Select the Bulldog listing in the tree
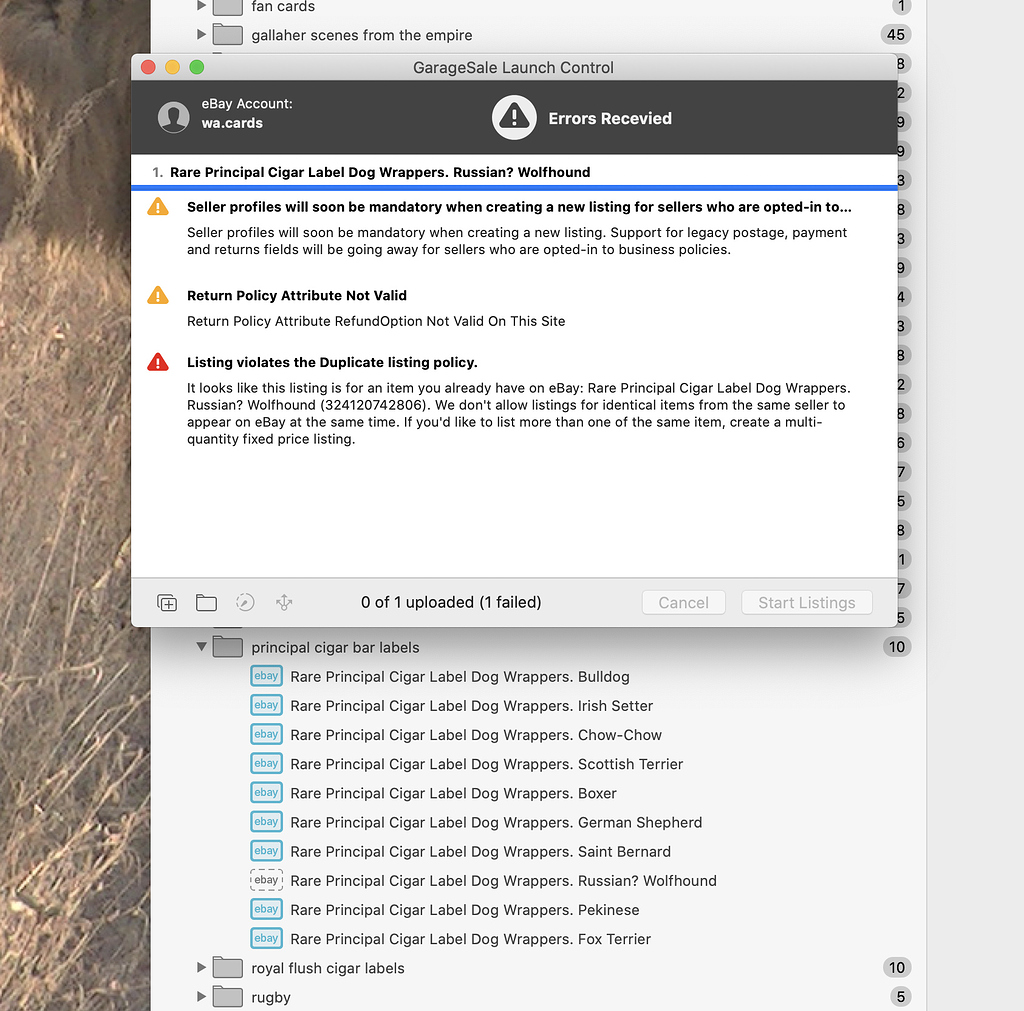The image size is (1024, 1011). click(460, 677)
